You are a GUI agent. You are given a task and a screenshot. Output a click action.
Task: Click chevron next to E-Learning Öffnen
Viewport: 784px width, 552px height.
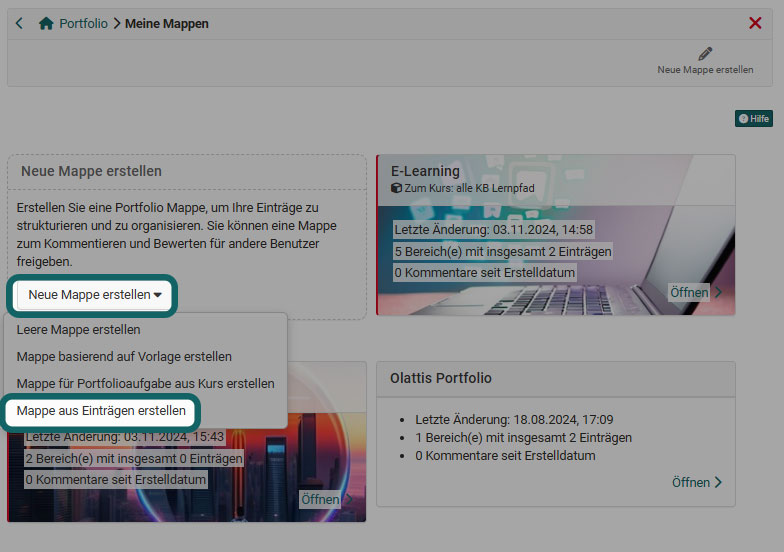pos(718,292)
